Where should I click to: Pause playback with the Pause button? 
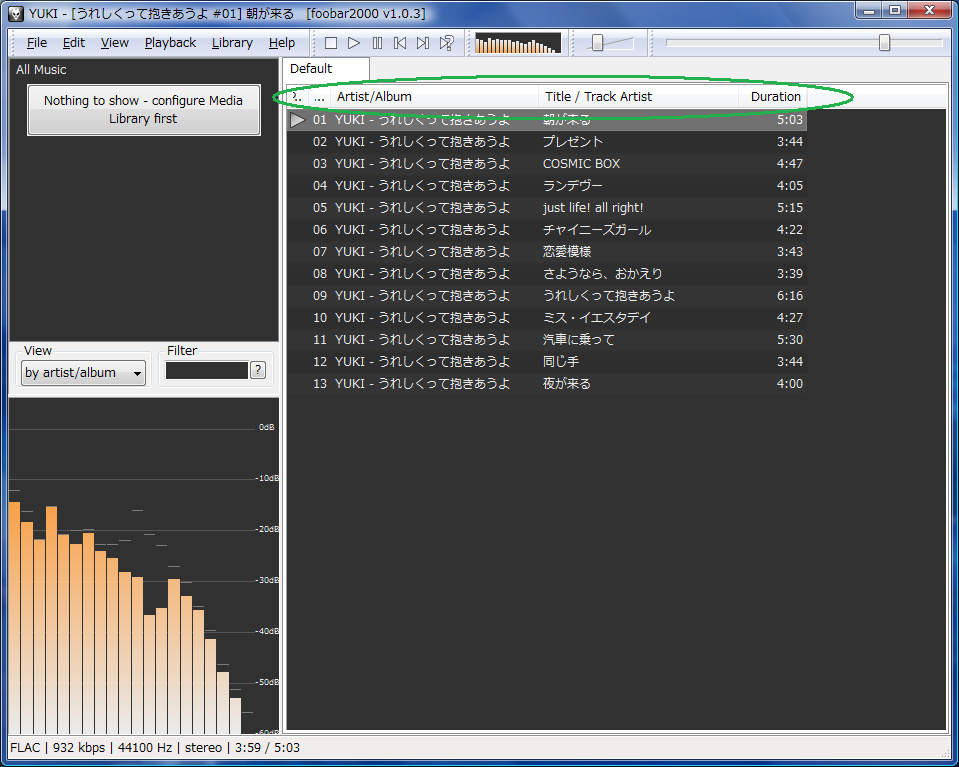pyautogui.click(x=377, y=43)
